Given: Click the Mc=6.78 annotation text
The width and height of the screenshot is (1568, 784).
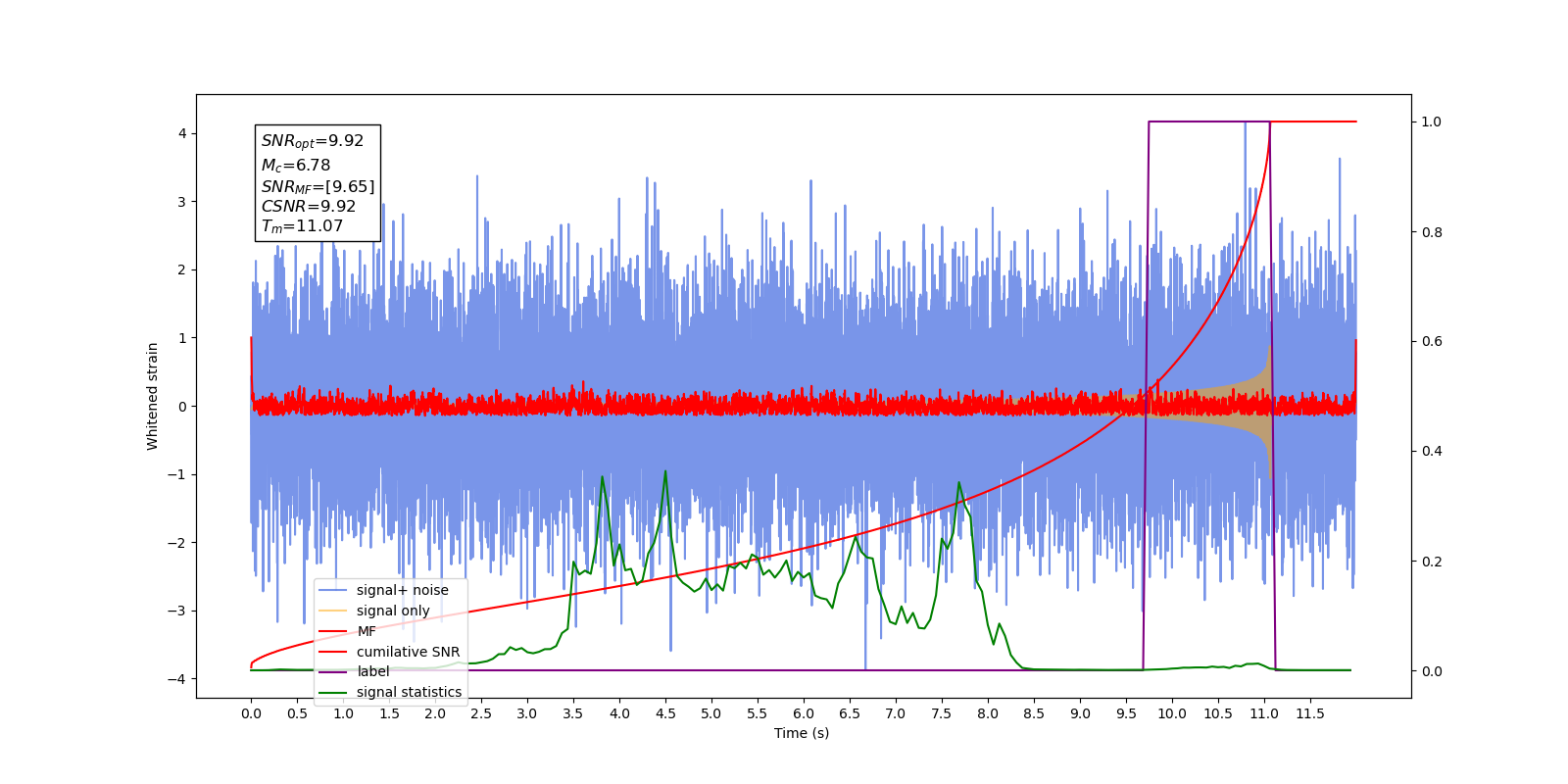Looking at the screenshot, I should click(x=296, y=166).
